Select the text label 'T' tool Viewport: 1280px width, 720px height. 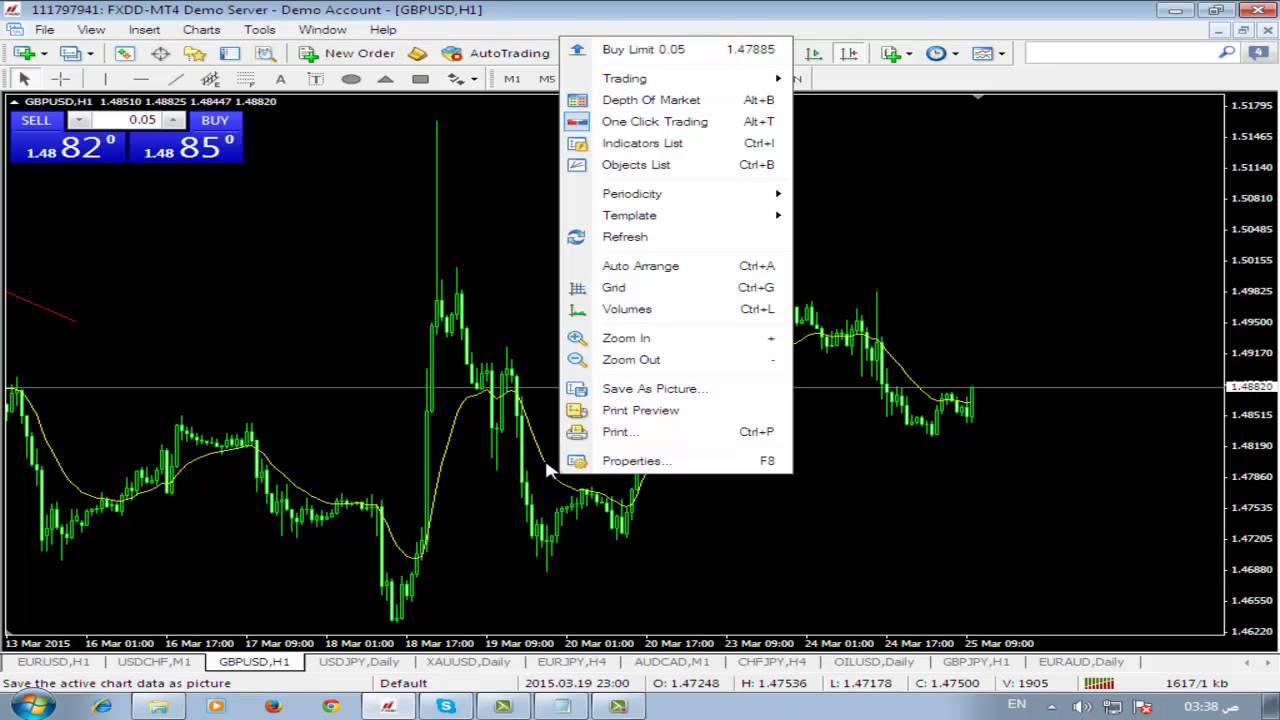(315, 79)
